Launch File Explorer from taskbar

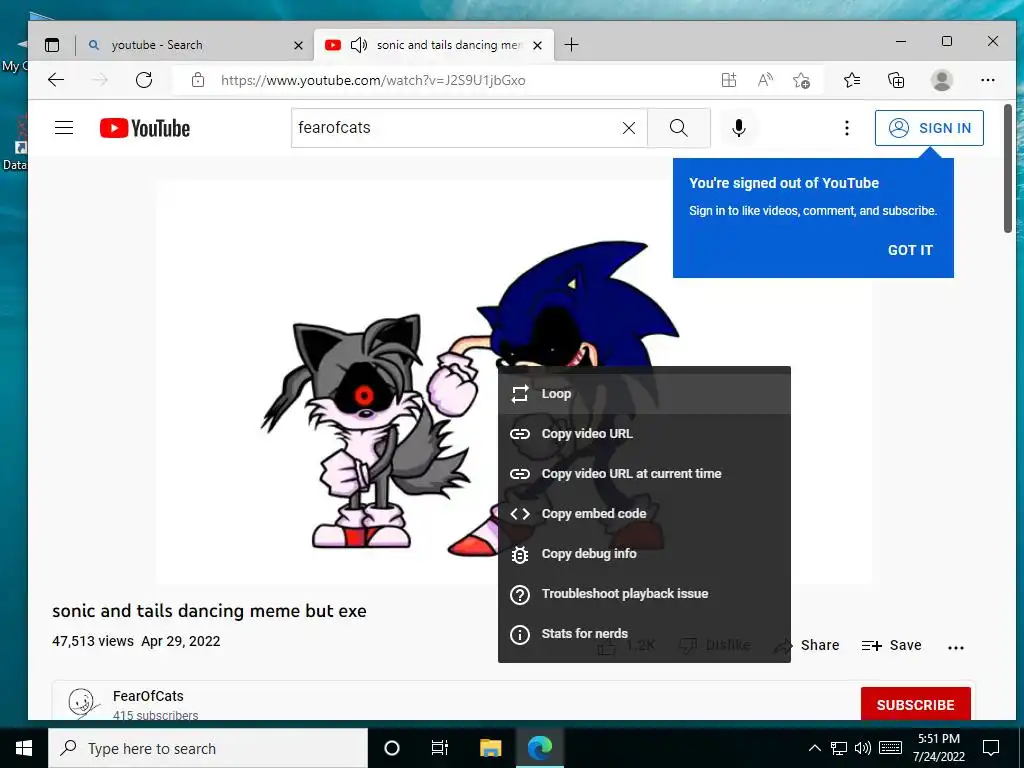pos(490,748)
